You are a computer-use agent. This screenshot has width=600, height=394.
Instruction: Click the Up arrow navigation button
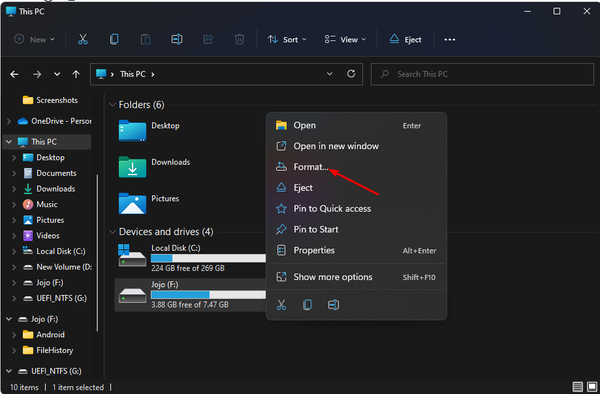76,74
